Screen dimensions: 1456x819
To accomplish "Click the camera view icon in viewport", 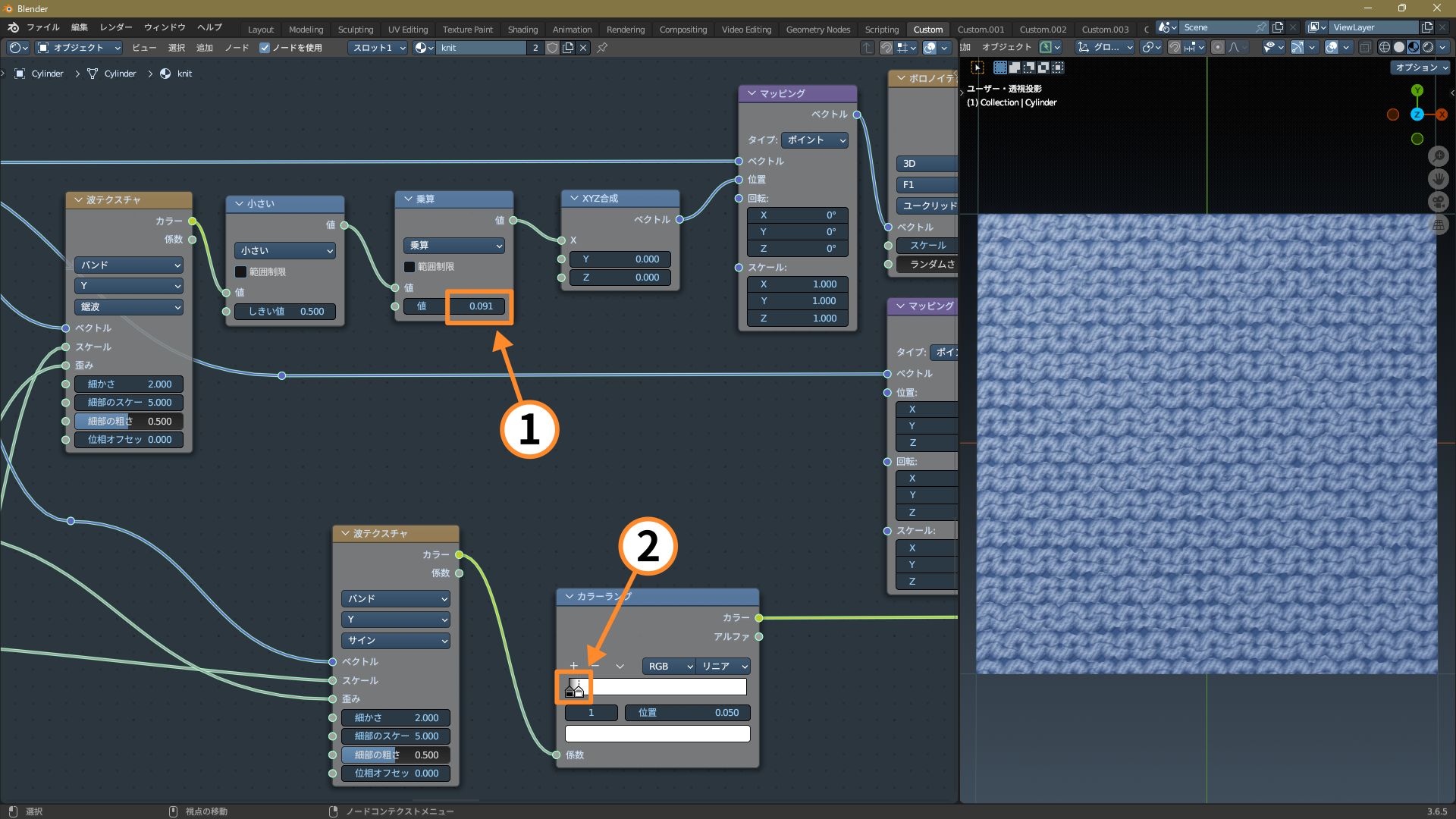I will pyautogui.click(x=1439, y=202).
